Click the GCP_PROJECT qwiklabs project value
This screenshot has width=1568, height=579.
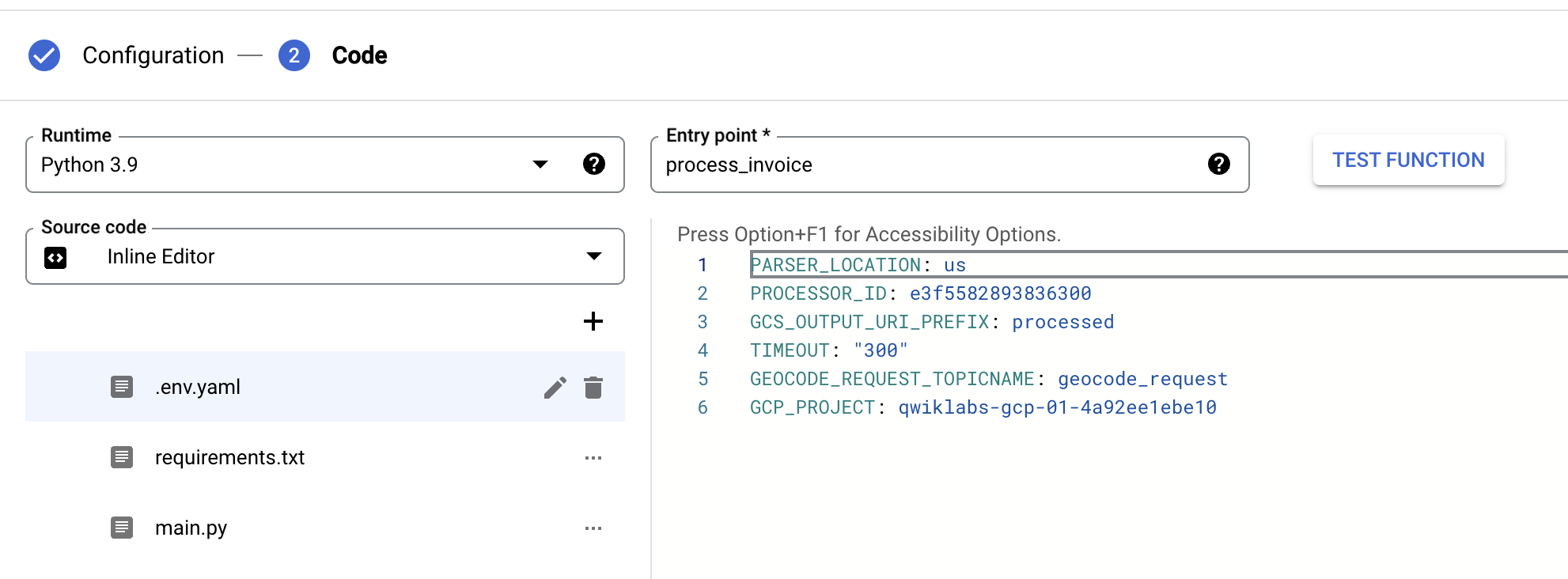coord(1057,407)
